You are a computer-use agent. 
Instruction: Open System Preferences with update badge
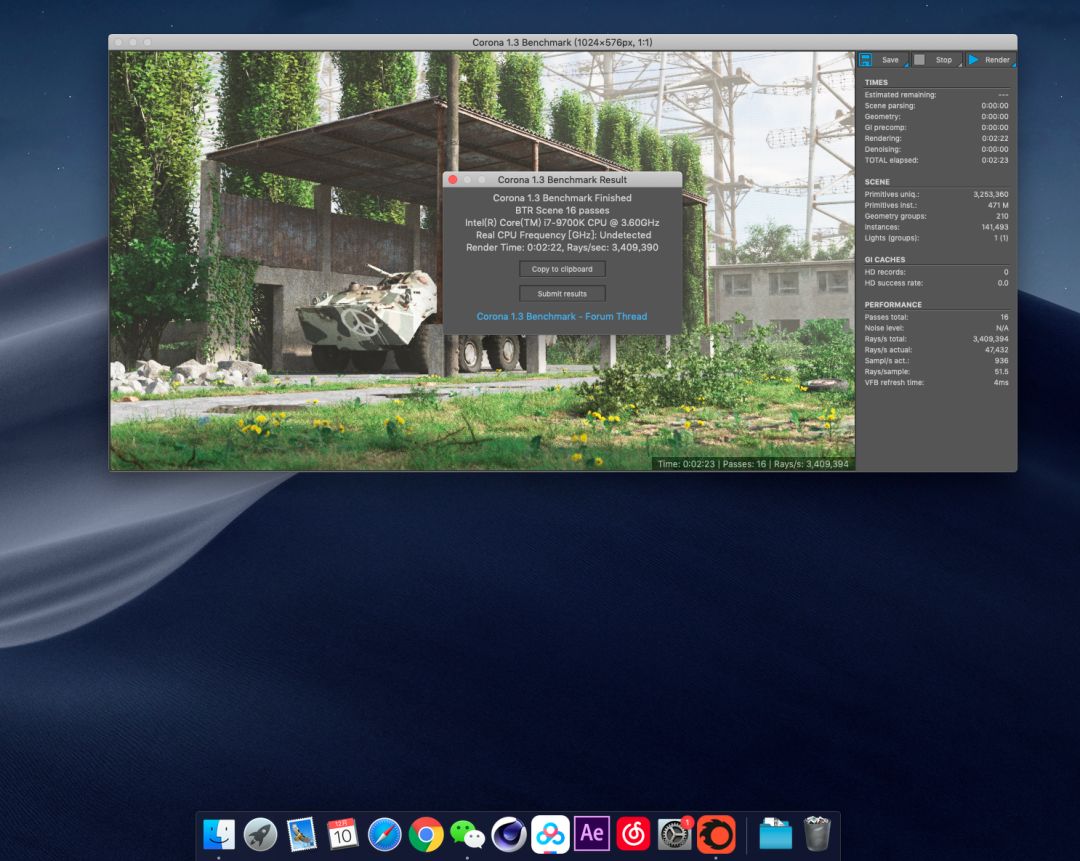click(675, 833)
